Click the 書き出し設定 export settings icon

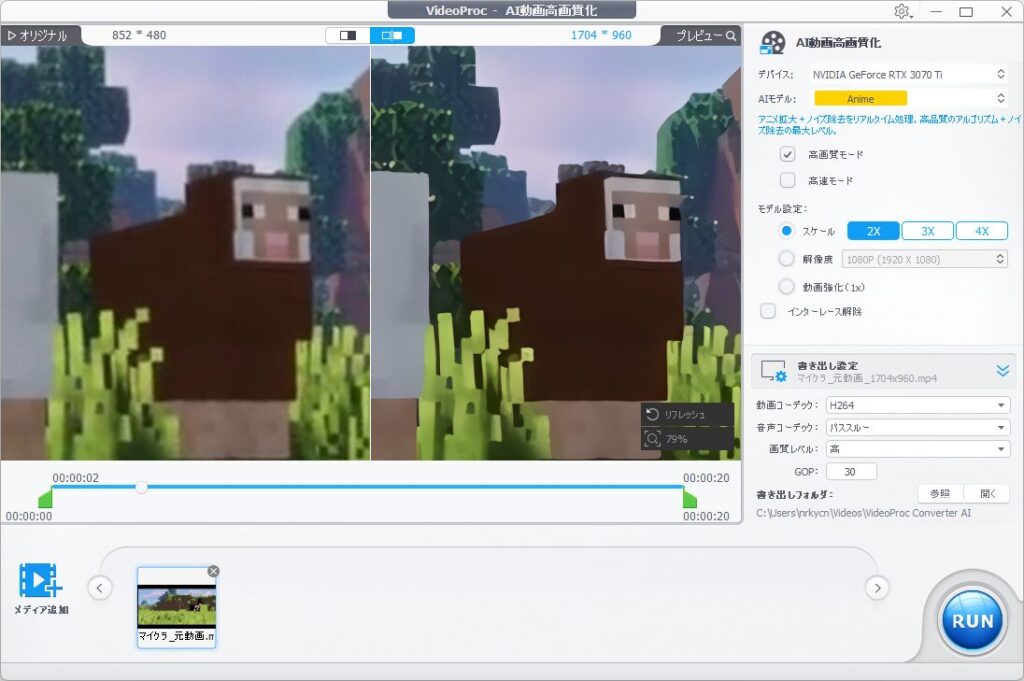774,372
